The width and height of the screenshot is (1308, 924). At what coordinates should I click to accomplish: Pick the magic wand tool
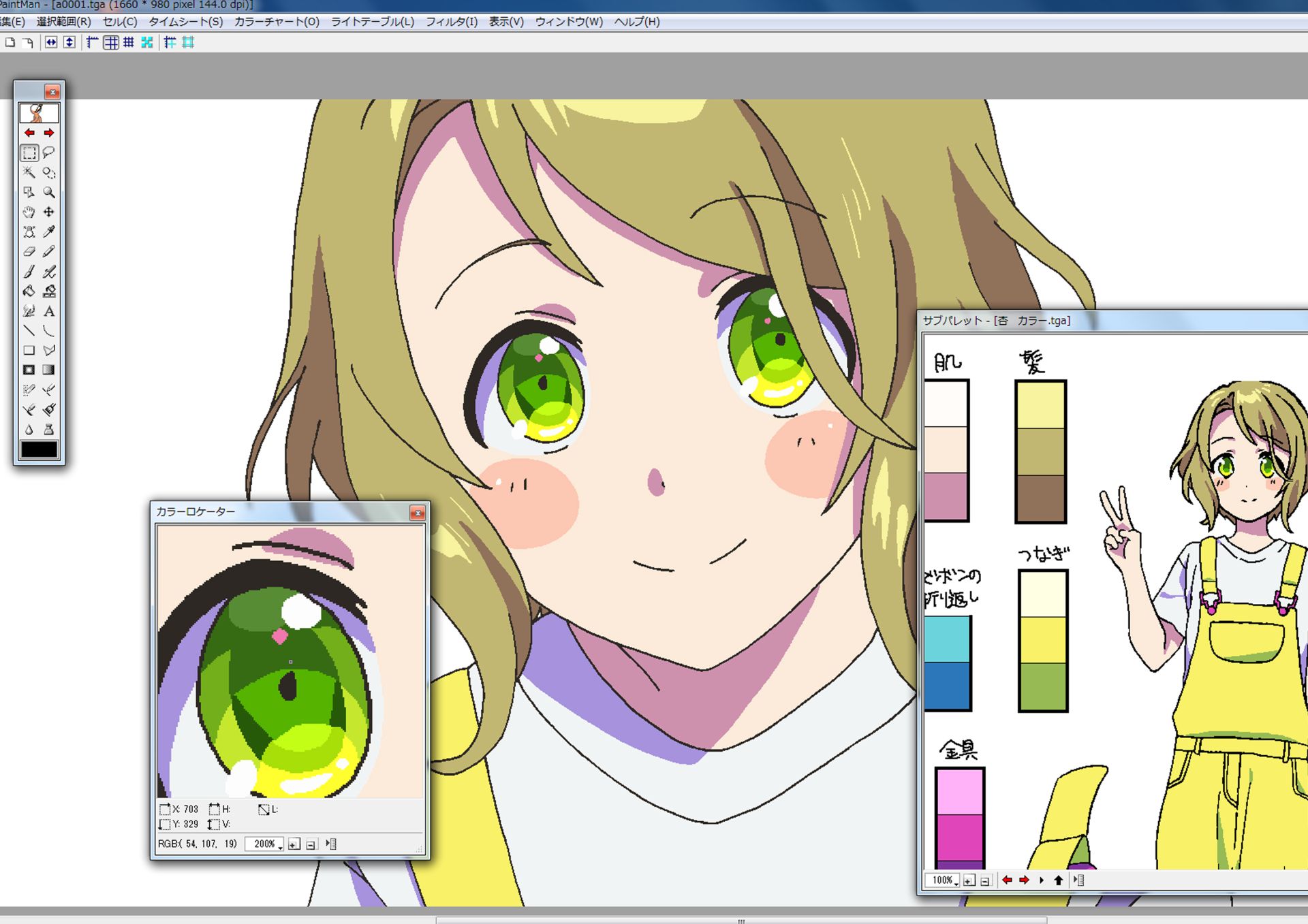click(x=29, y=172)
